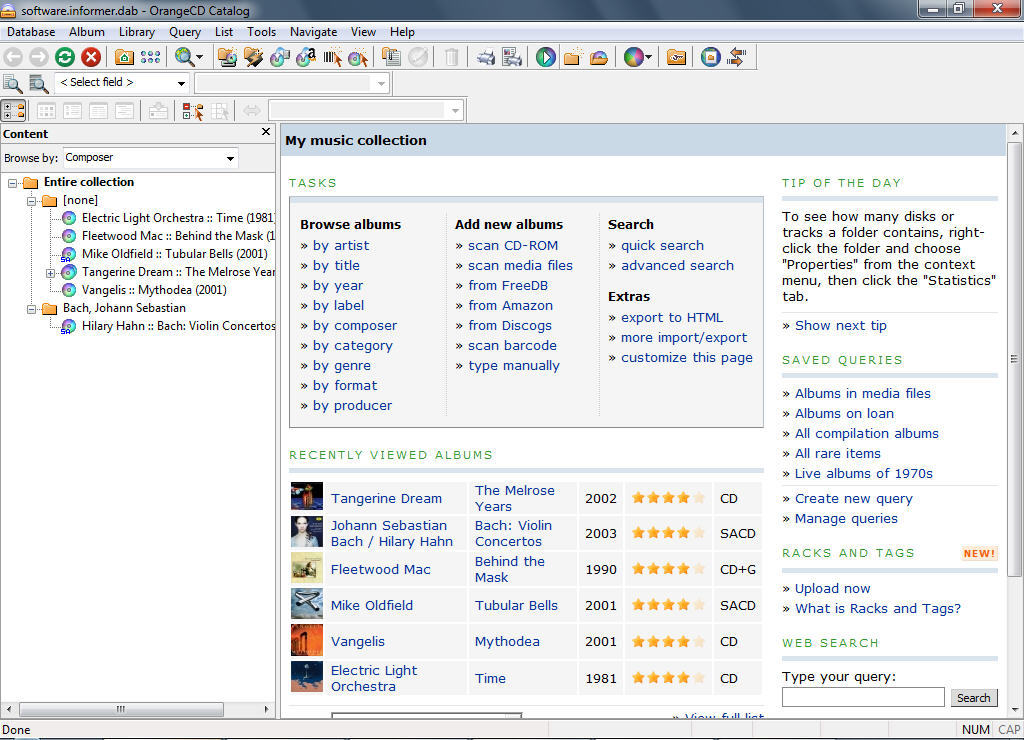1024x740 pixels.
Task: Click the print preview toolbar icon
Action: 512,57
